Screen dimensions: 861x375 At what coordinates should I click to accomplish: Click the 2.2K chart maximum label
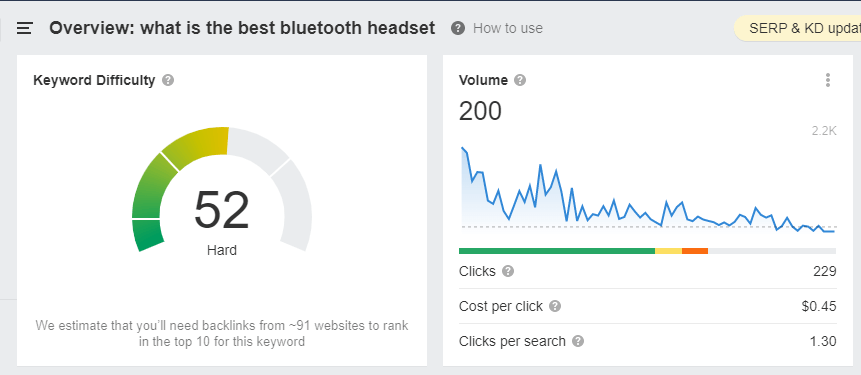824,131
